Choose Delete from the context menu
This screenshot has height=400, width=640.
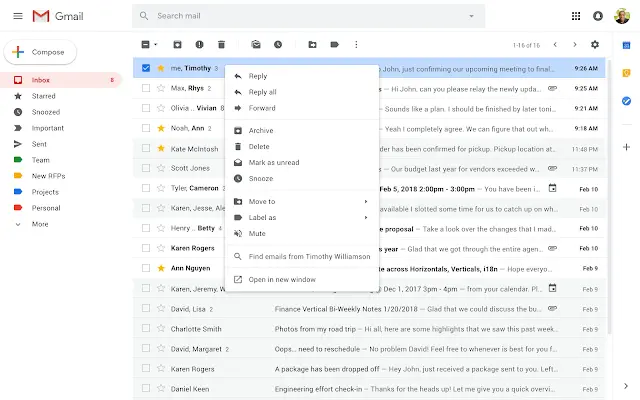(x=302, y=146)
